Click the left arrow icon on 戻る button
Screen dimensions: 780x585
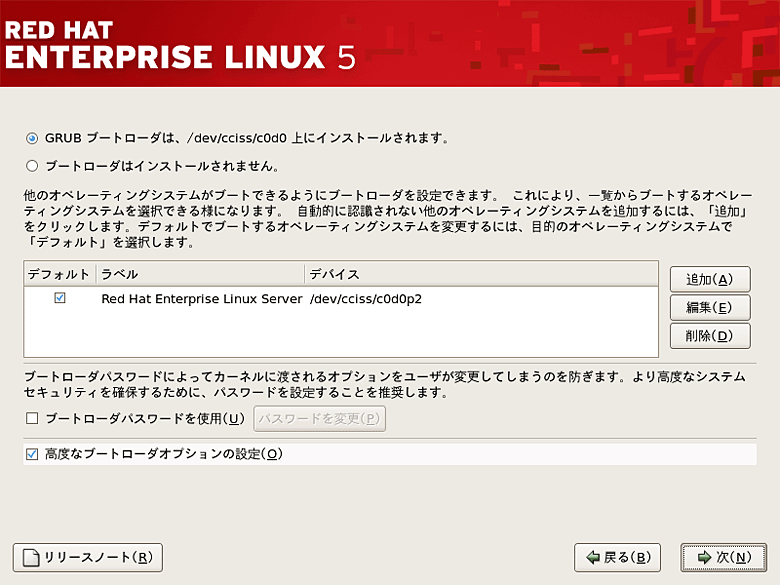(593, 557)
